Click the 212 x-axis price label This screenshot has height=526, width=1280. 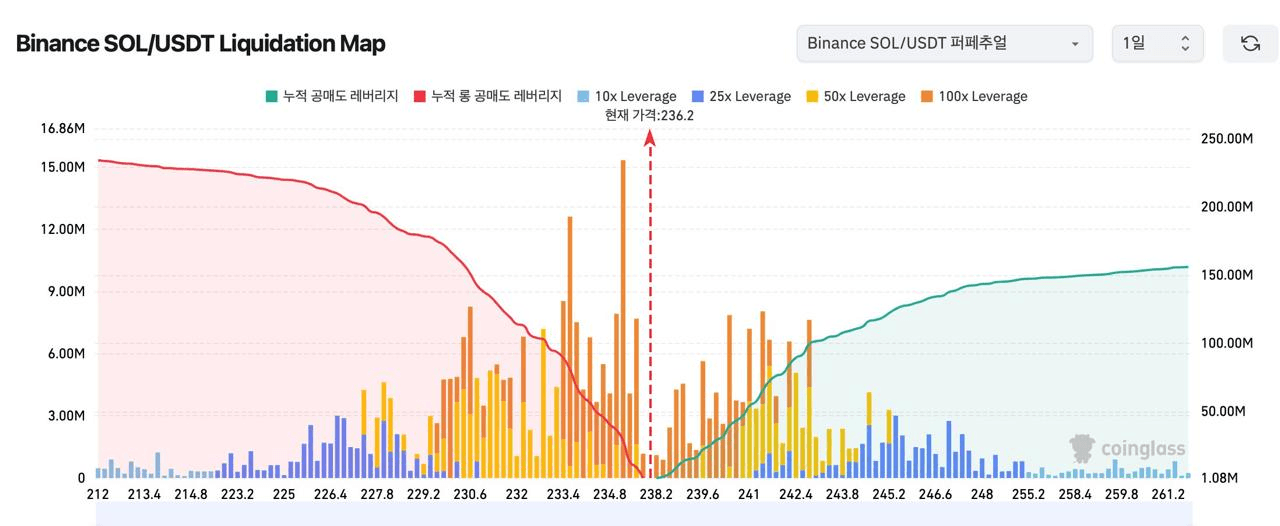[98, 494]
